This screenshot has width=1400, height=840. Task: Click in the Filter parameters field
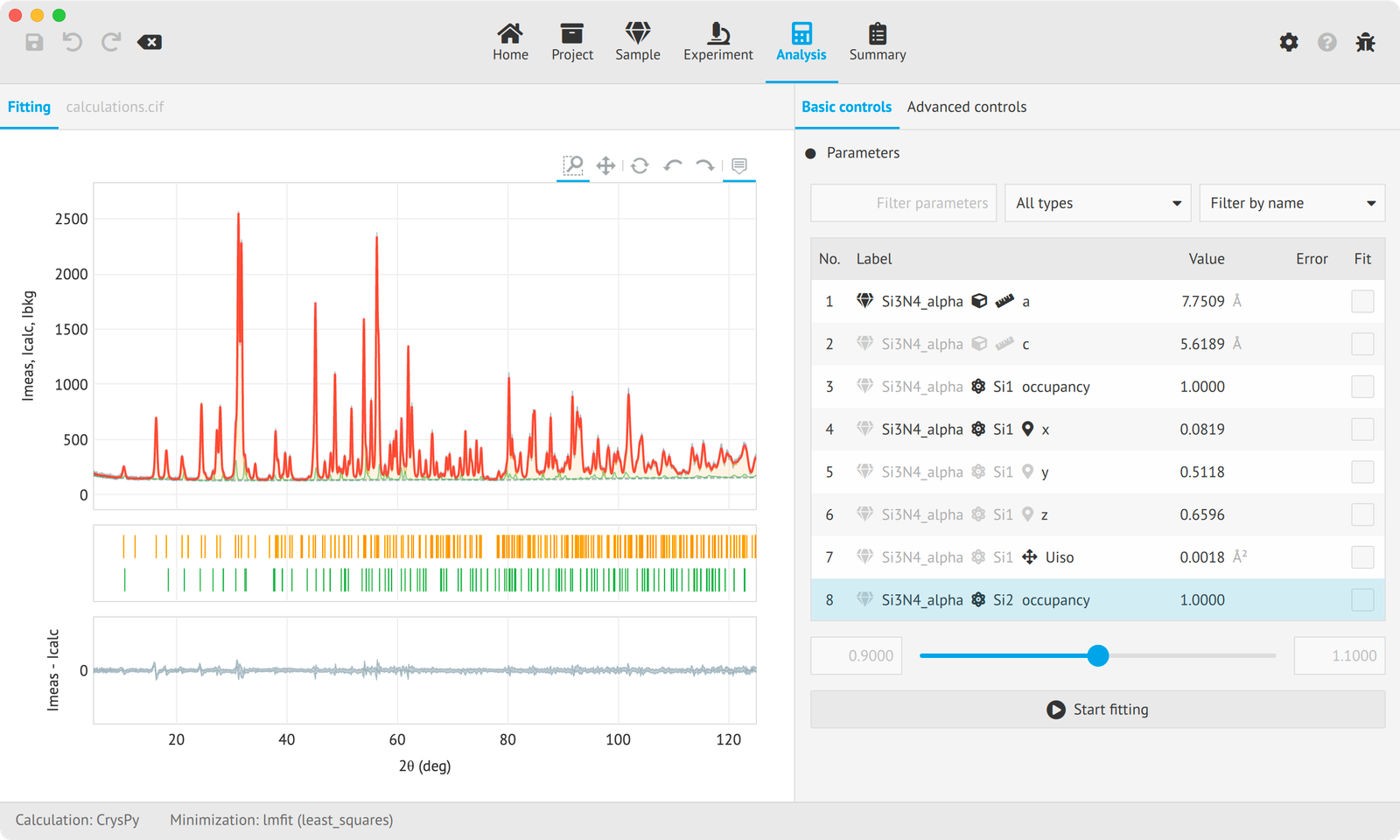click(x=904, y=203)
